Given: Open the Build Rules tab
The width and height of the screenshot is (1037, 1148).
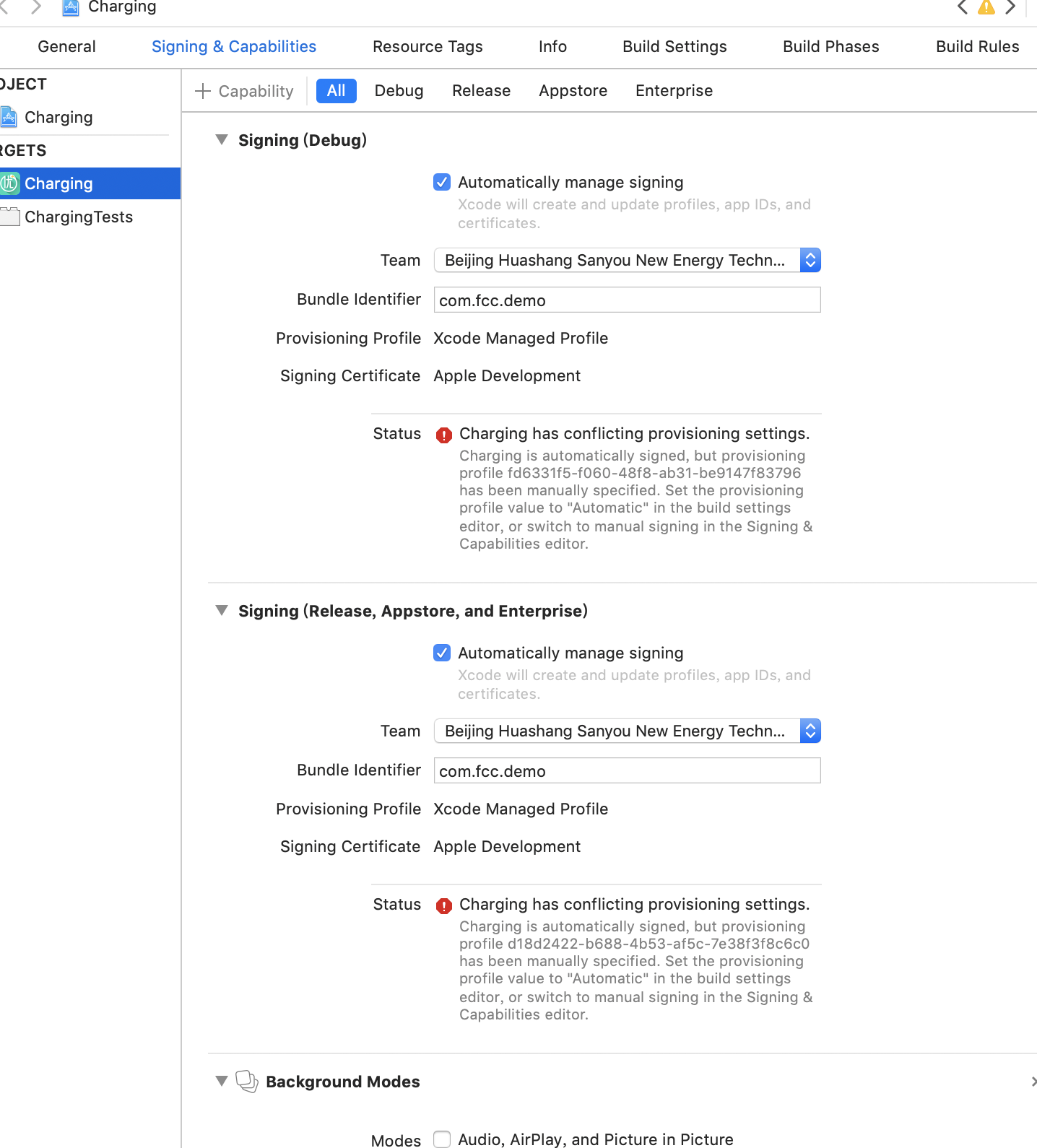Looking at the screenshot, I should coord(978,47).
